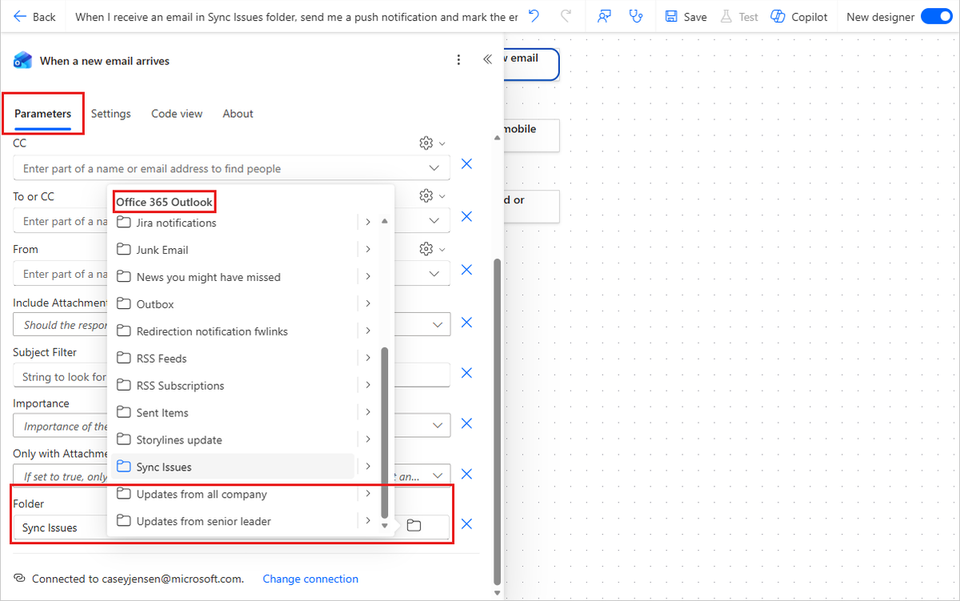
Task: Choose News you might have missed folder
Action: pyautogui.click(x=235, y=277)
